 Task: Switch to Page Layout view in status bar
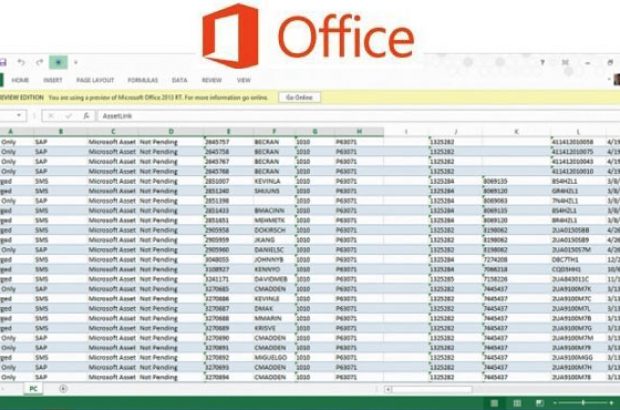(x=517, y=403)
